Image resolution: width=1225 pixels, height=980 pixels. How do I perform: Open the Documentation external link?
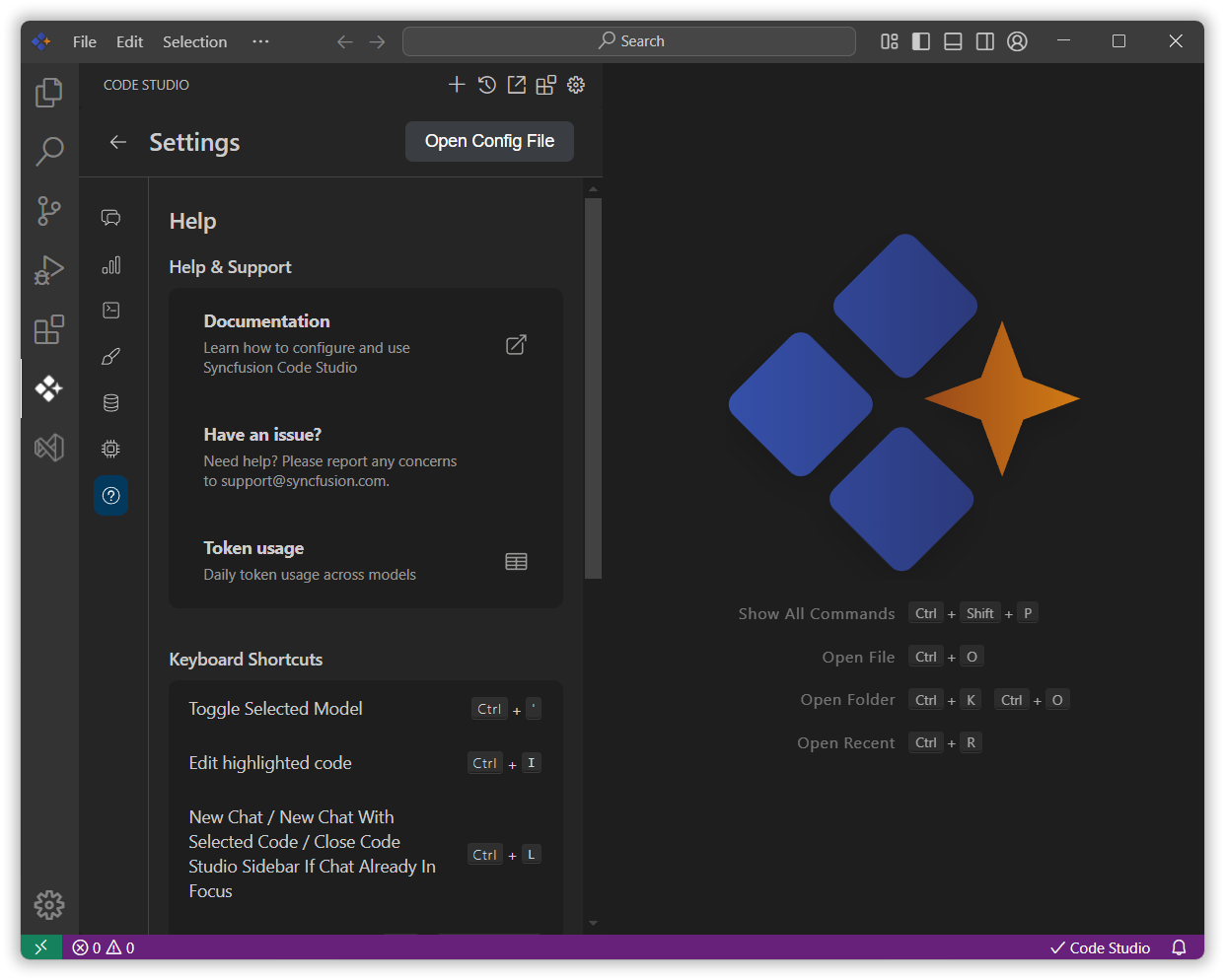pyautogui.click(x=516, y=345)
